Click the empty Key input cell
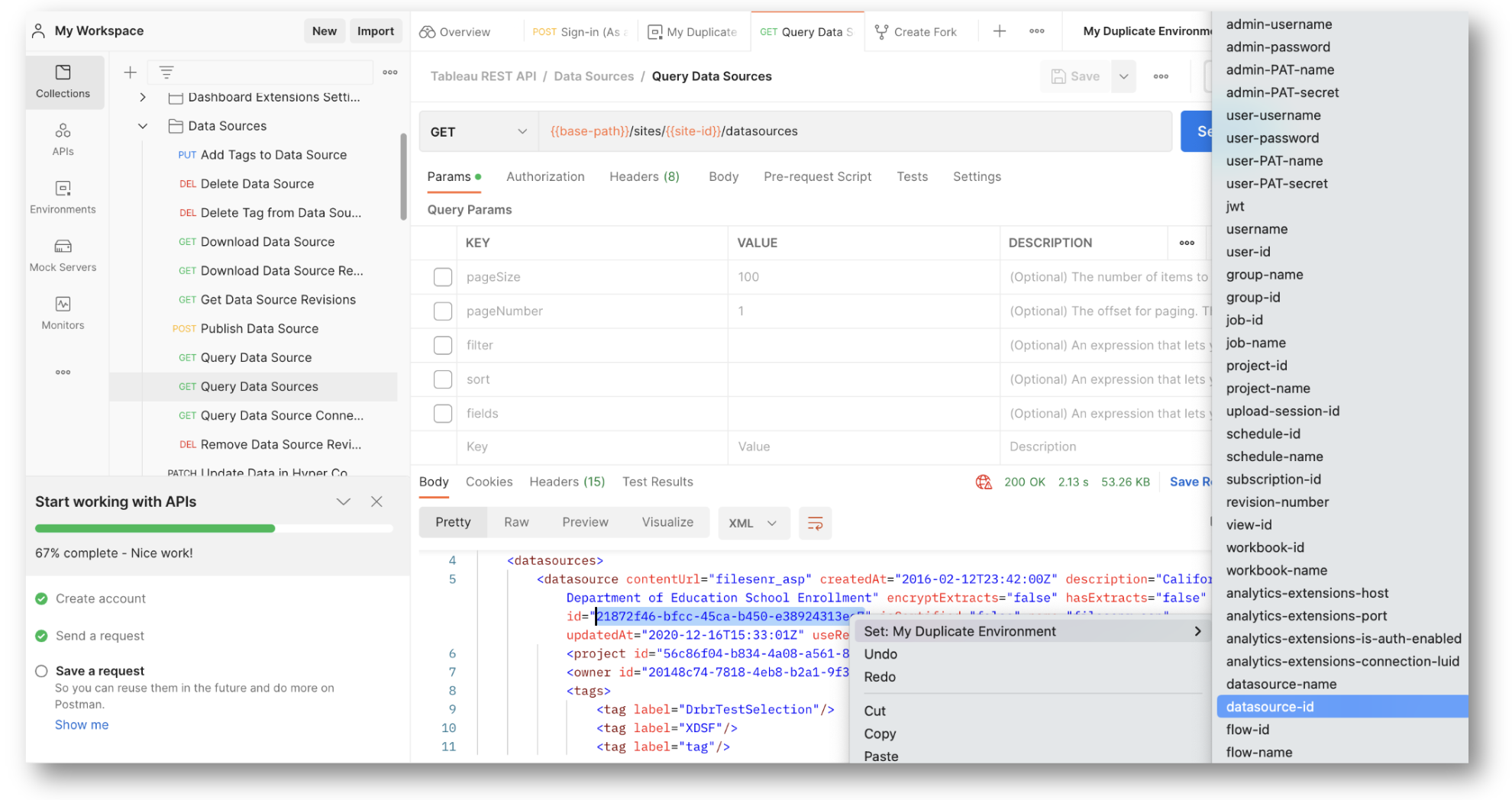The image size is (1512, 800). click(593, 447)
